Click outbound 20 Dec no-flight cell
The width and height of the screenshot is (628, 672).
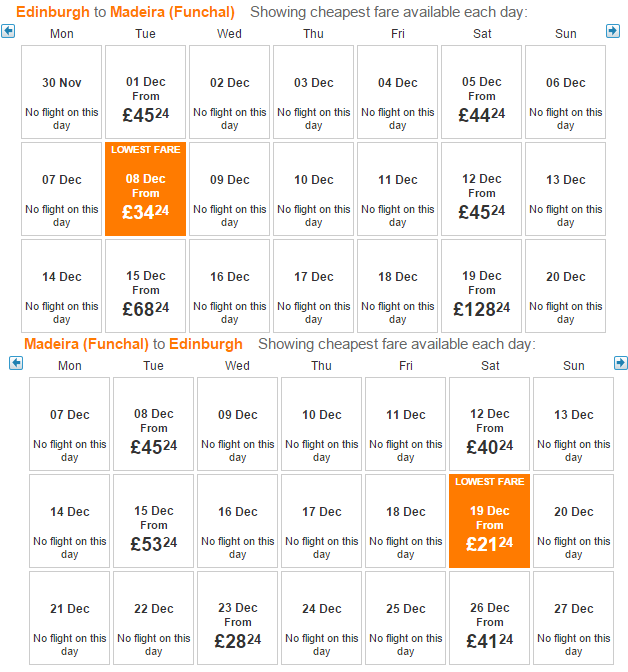(x=565, y=286)
